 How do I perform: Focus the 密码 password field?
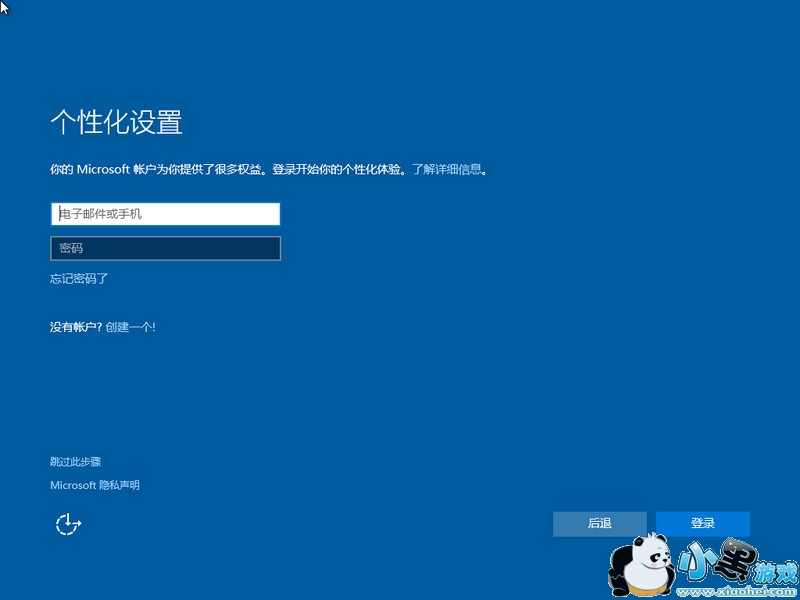[165, 248]
